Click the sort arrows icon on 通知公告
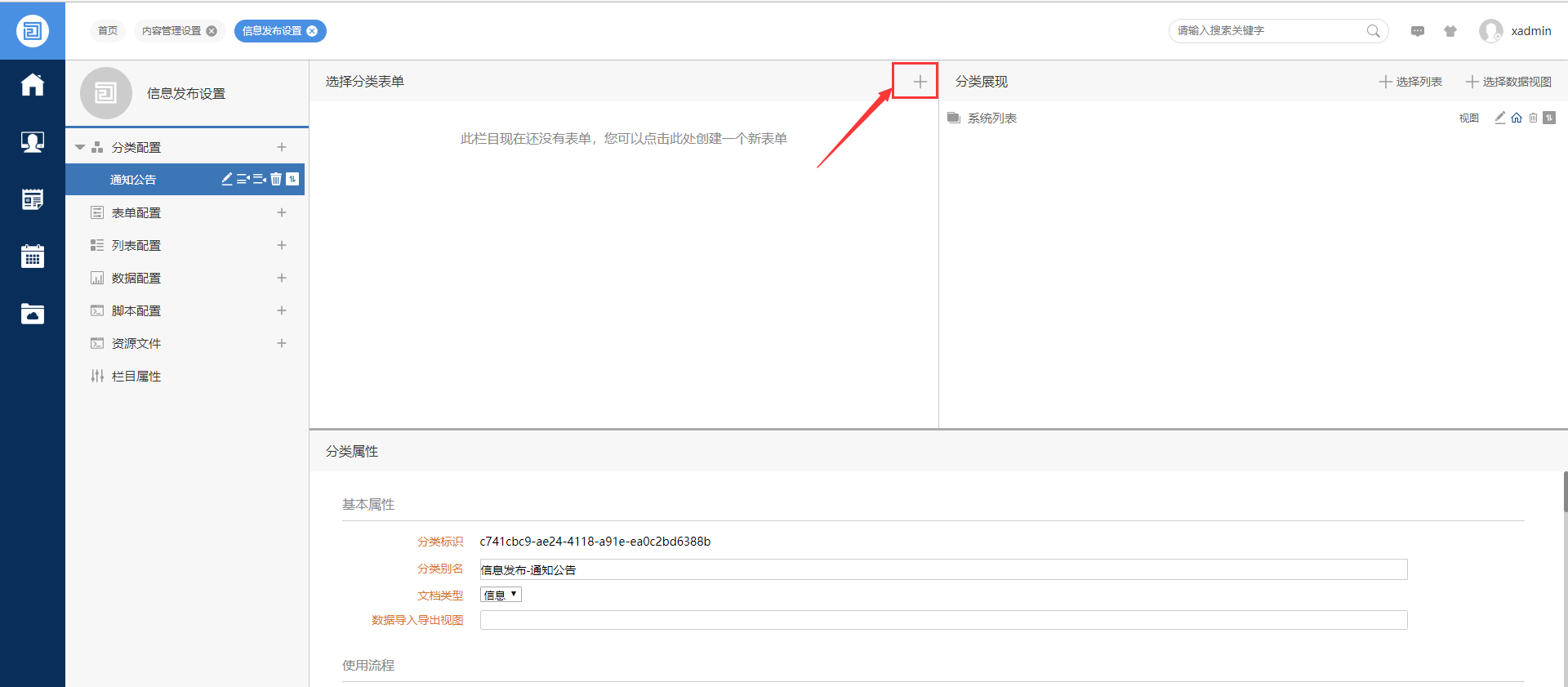This screenshot has height=687, width=1568. point(292,179)
